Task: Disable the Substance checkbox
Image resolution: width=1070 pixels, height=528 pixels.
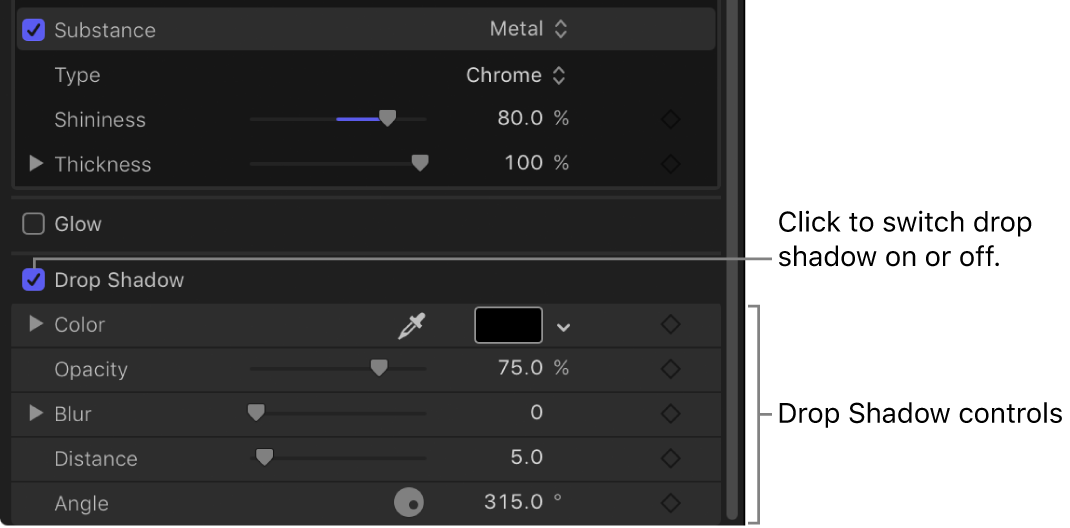Action: (x=34, y=30)
